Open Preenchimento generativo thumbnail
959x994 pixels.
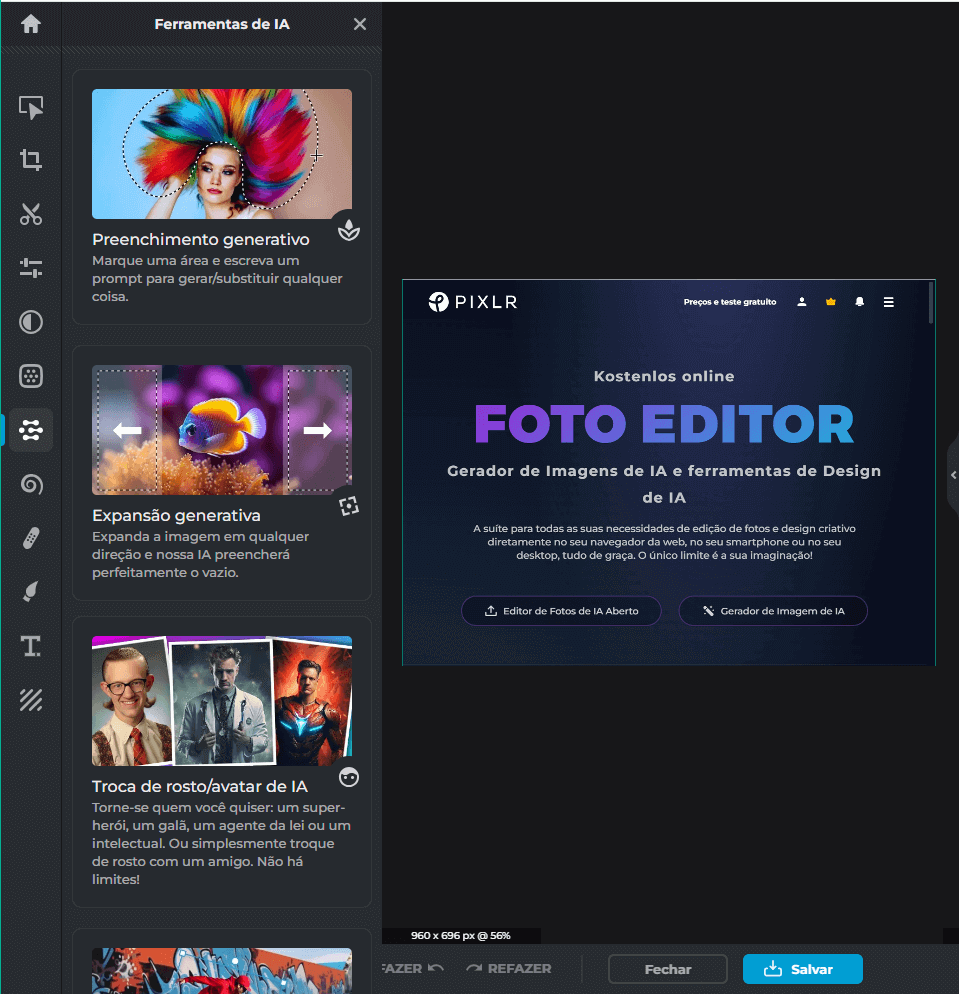click(222, 153)
